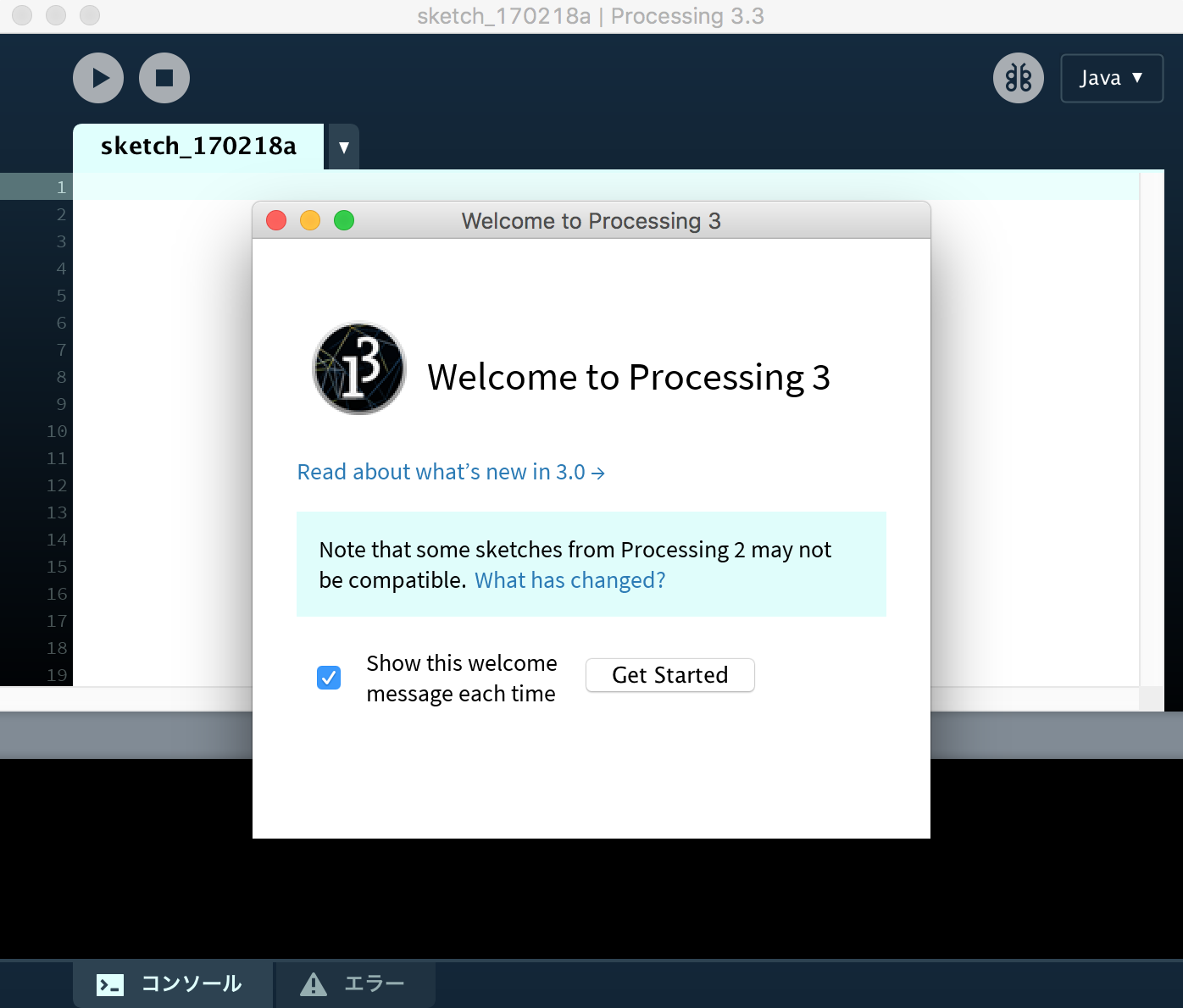Maximize the Welcome dialog with the green button
This screenshot has width=1183, height=1008.
click(344, 220)
